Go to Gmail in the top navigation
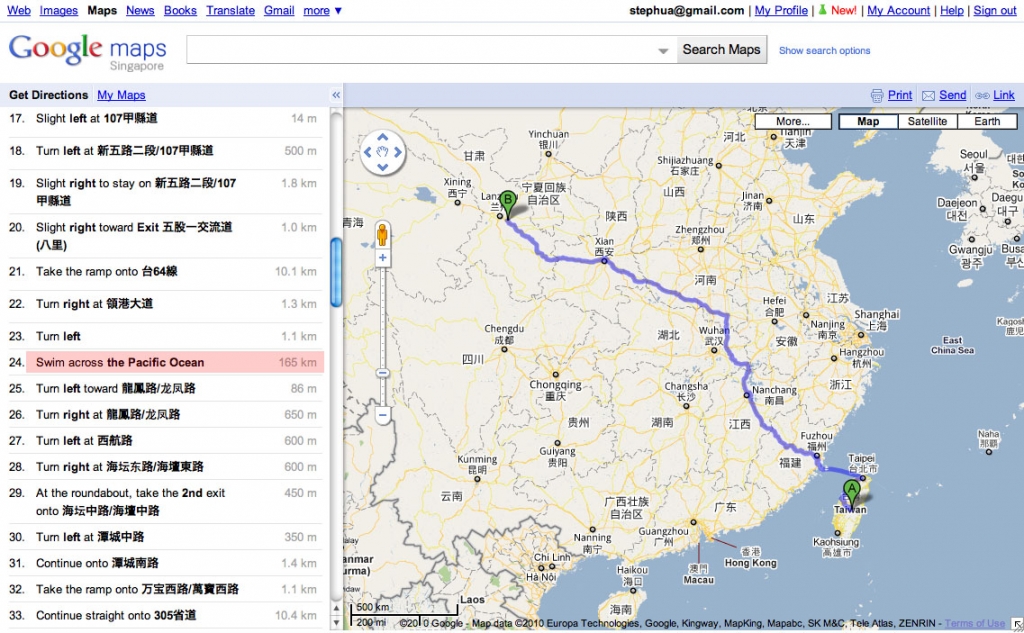This screenshot has width=1024, height=633. 279,10
